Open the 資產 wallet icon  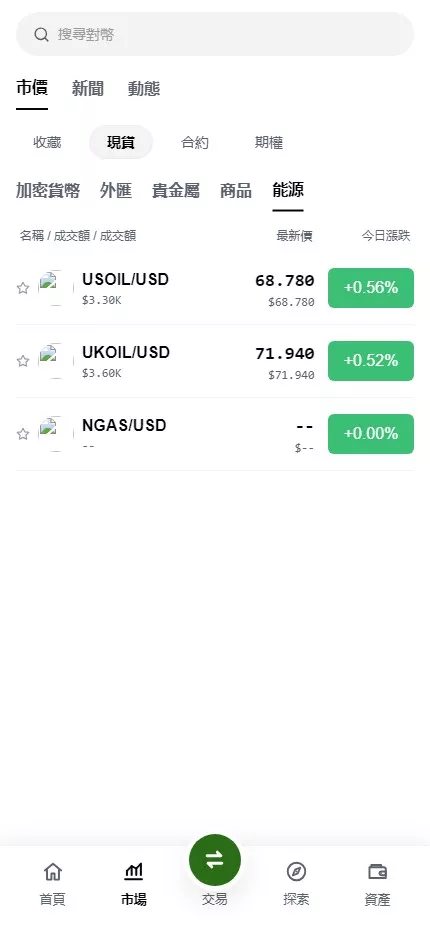tap(377, 872)
